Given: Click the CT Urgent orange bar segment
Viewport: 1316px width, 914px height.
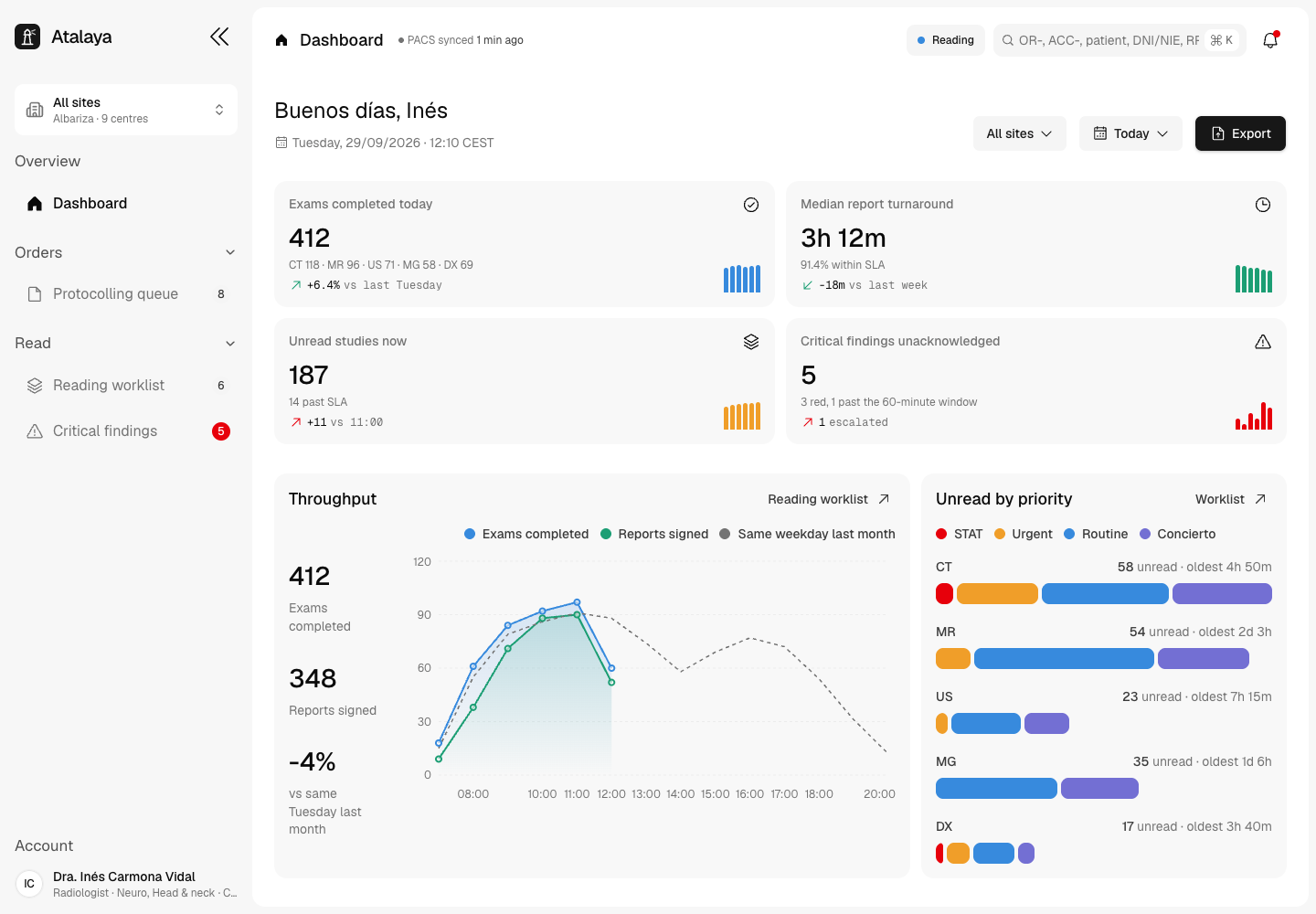Looking at the screenshot, I should 997,593.
